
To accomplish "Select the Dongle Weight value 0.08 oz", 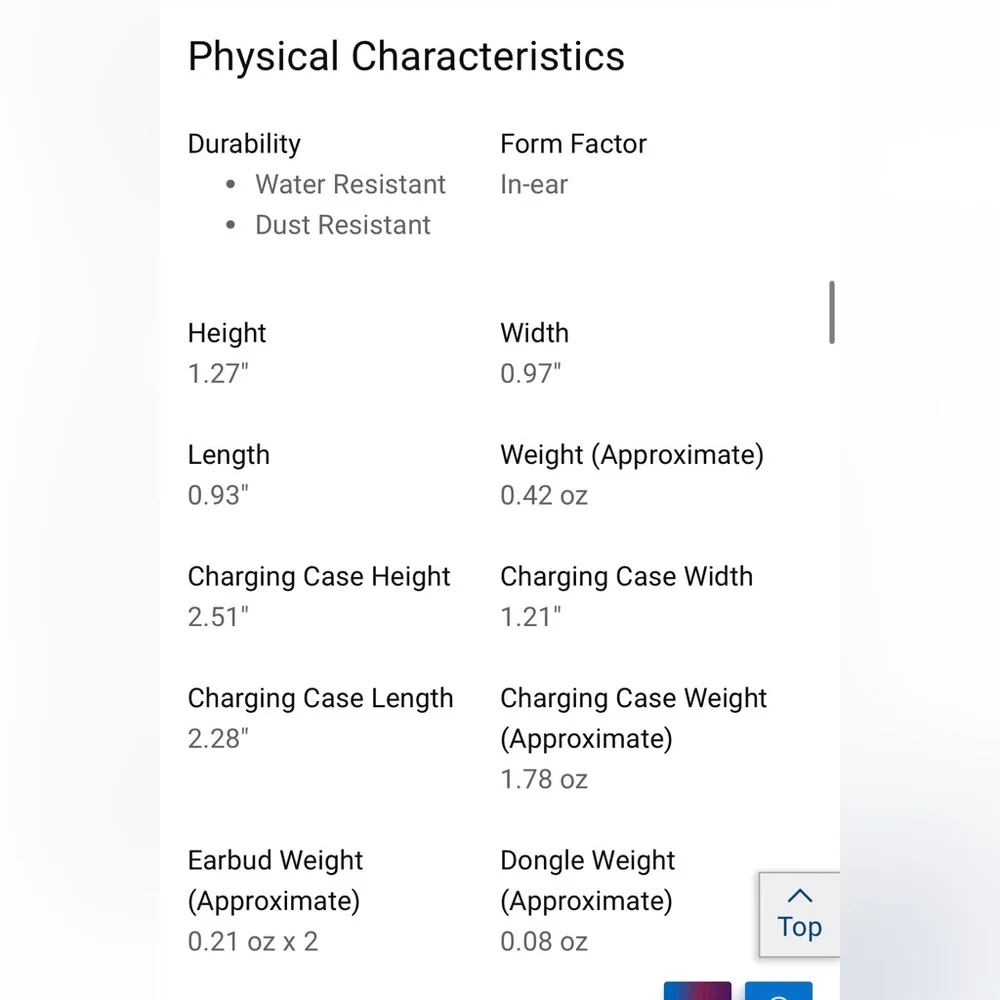I will (x=544, y=942).
